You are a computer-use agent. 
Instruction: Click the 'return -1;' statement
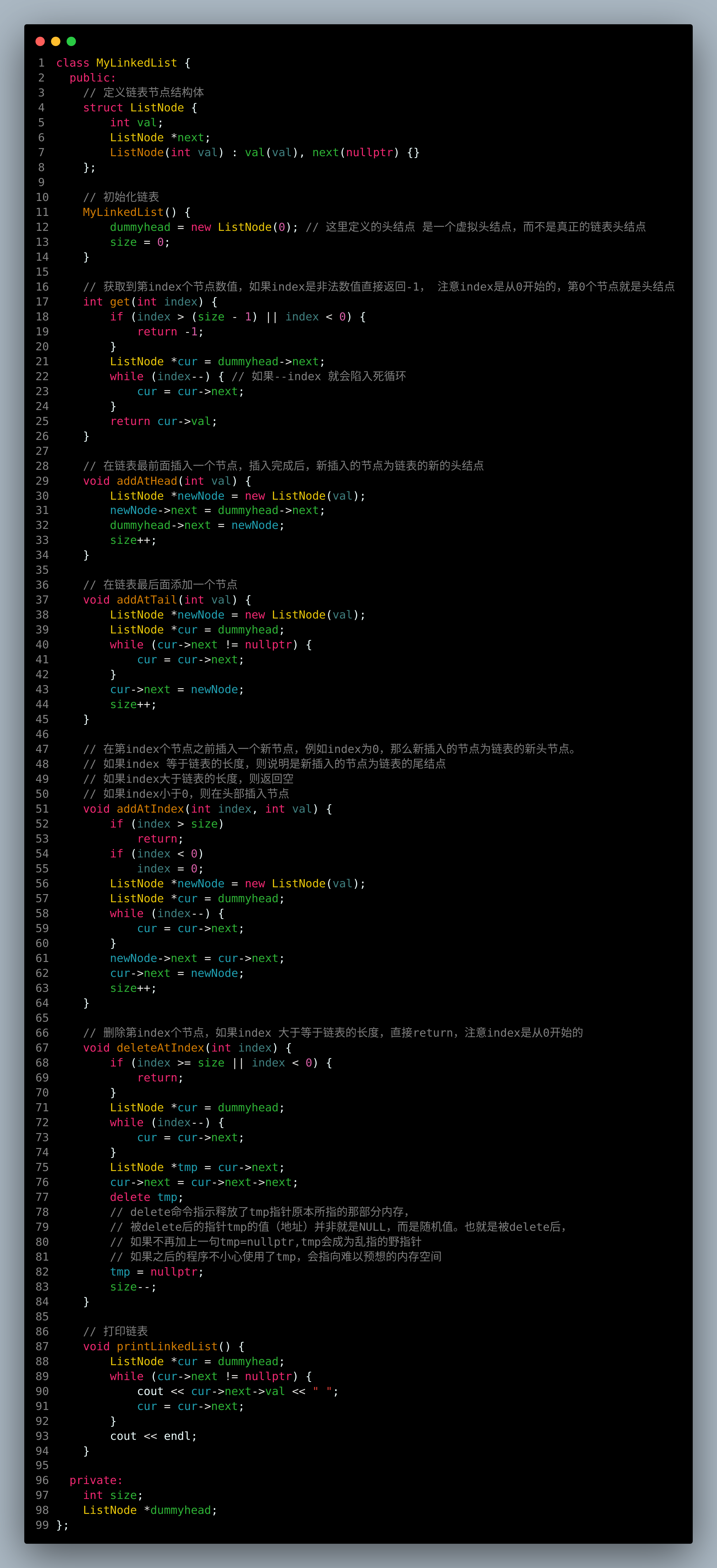pos(171,332)
